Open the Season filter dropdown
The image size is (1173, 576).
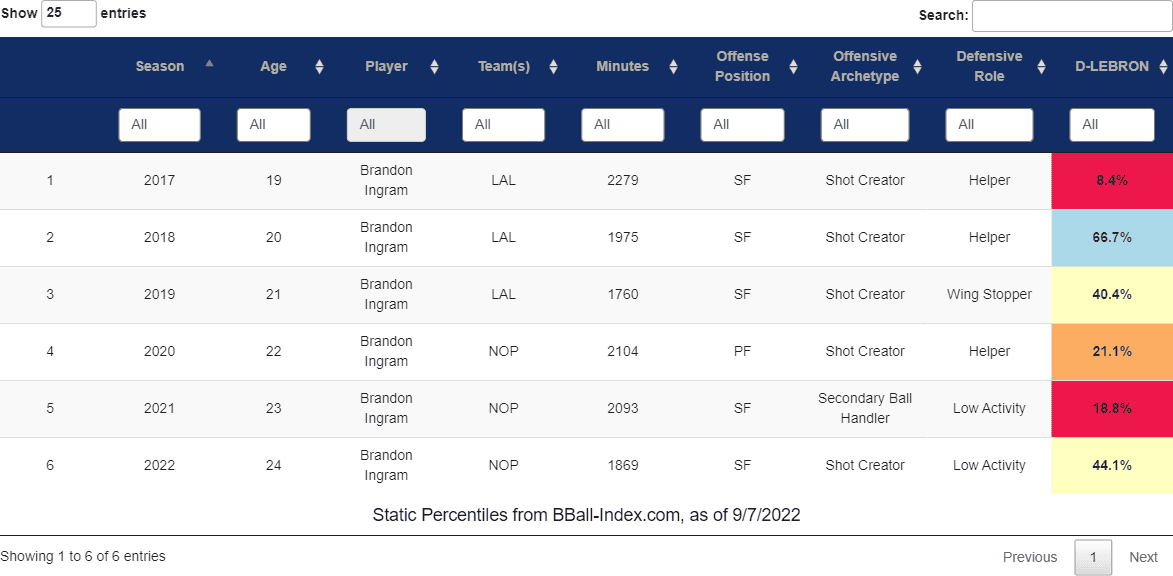point(159,125)
